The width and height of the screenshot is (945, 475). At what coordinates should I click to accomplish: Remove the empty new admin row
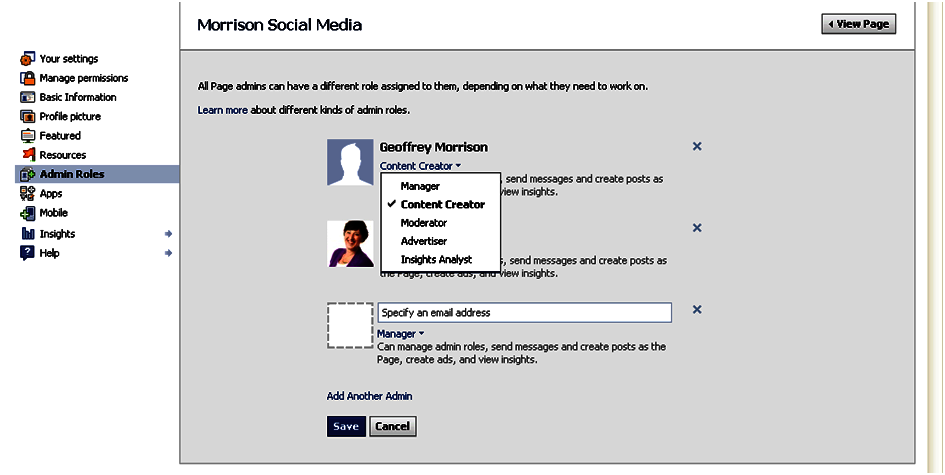pyautogui.click(x=697, y=309)
